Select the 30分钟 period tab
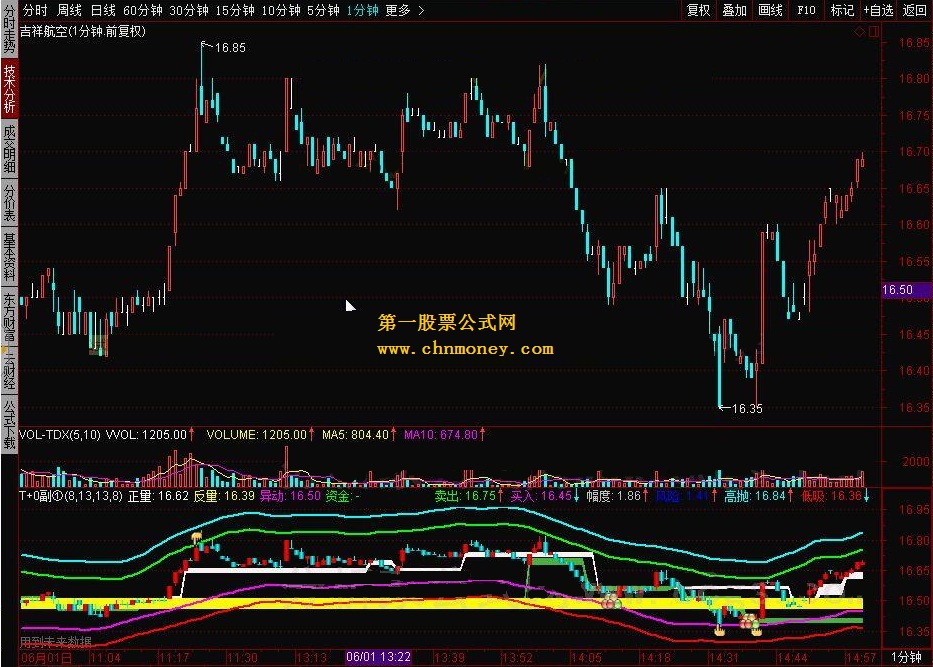The width and height of the screenshot is (933, 667). tap(189, 10)
